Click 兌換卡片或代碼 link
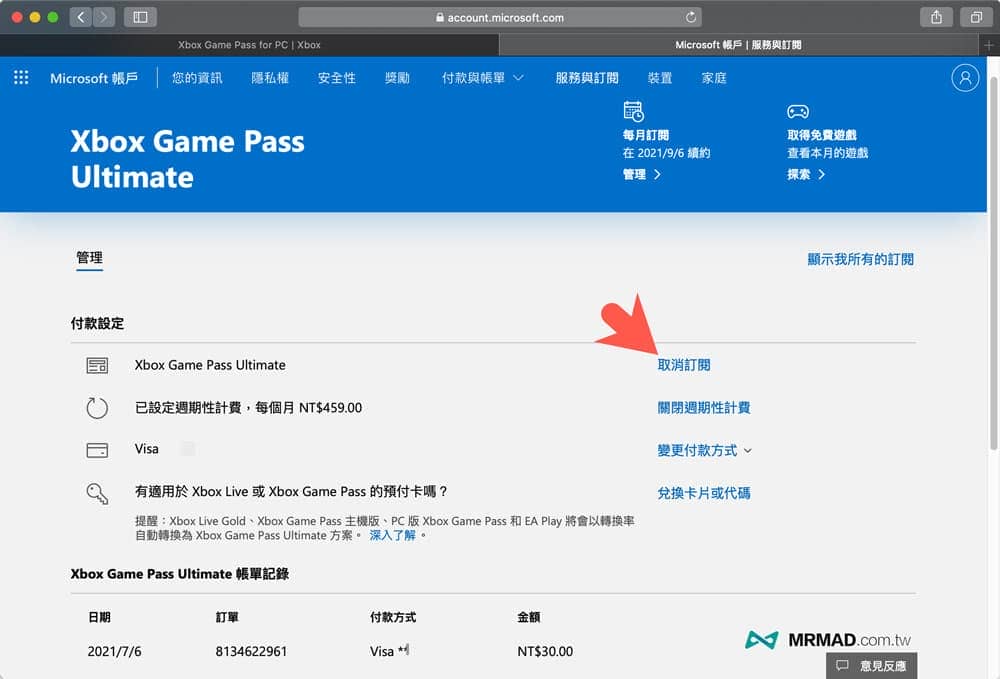 (703, 493)
